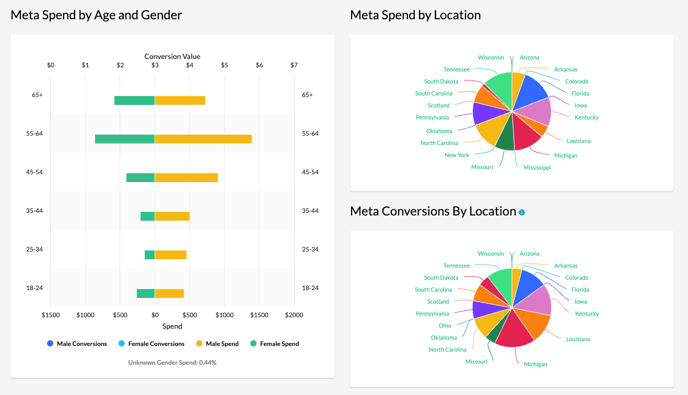Image resolution: width=688 pixels, height=395 pixels.
Task: Click South Dakota label in Spend by Location chart
Action: point(441,82)
